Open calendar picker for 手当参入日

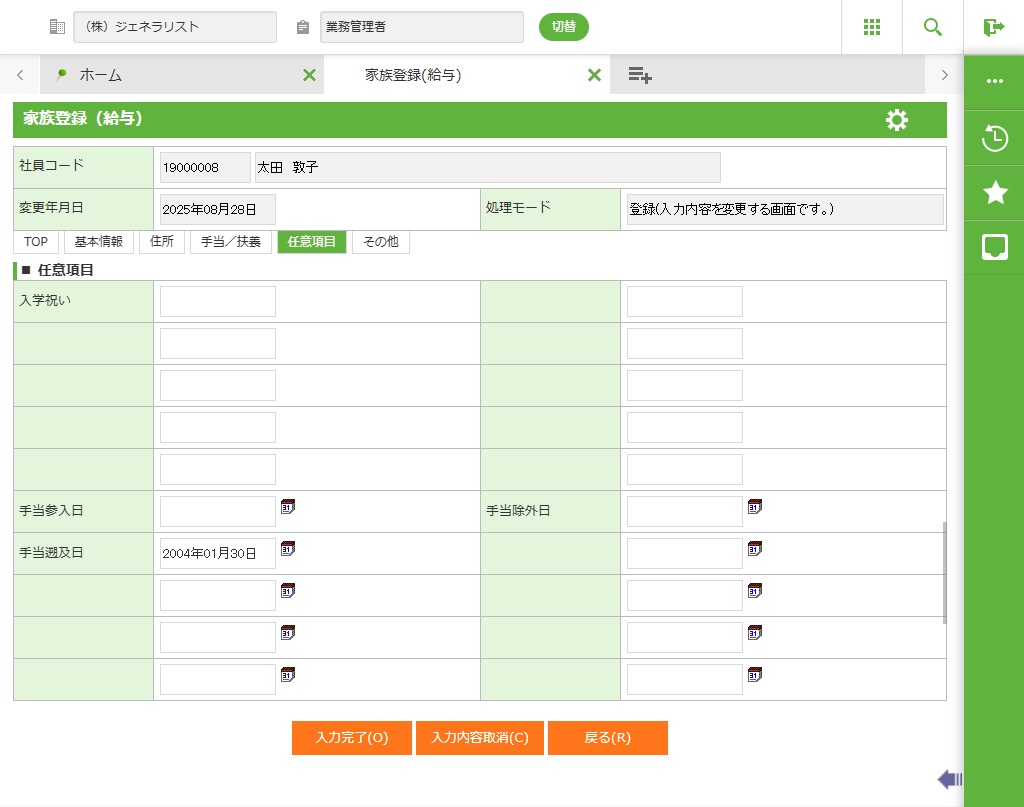[288, 507]
